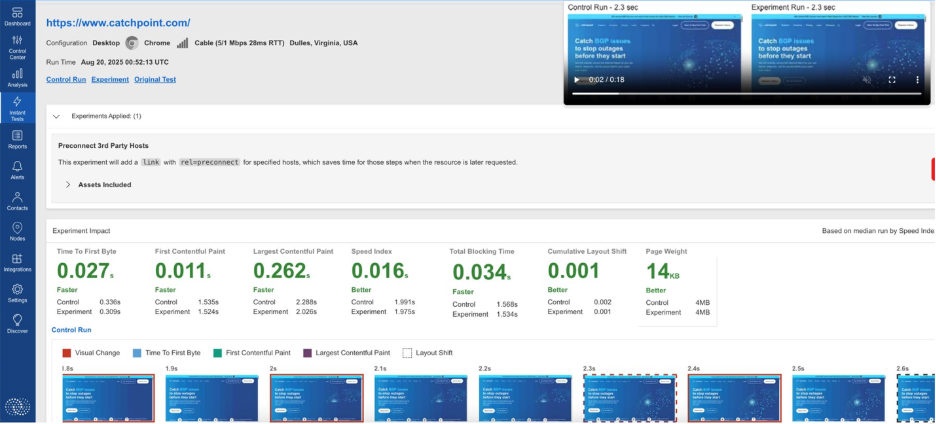Open the Control Center sidebar icon
936x424 pixels.
17,40
